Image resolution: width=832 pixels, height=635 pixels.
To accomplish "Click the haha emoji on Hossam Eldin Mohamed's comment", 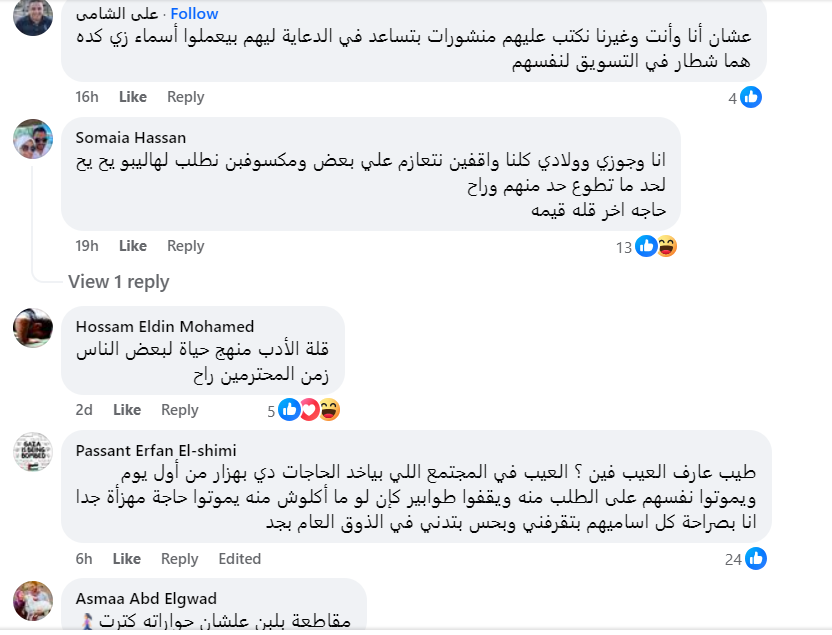I will tap(328, 409).
